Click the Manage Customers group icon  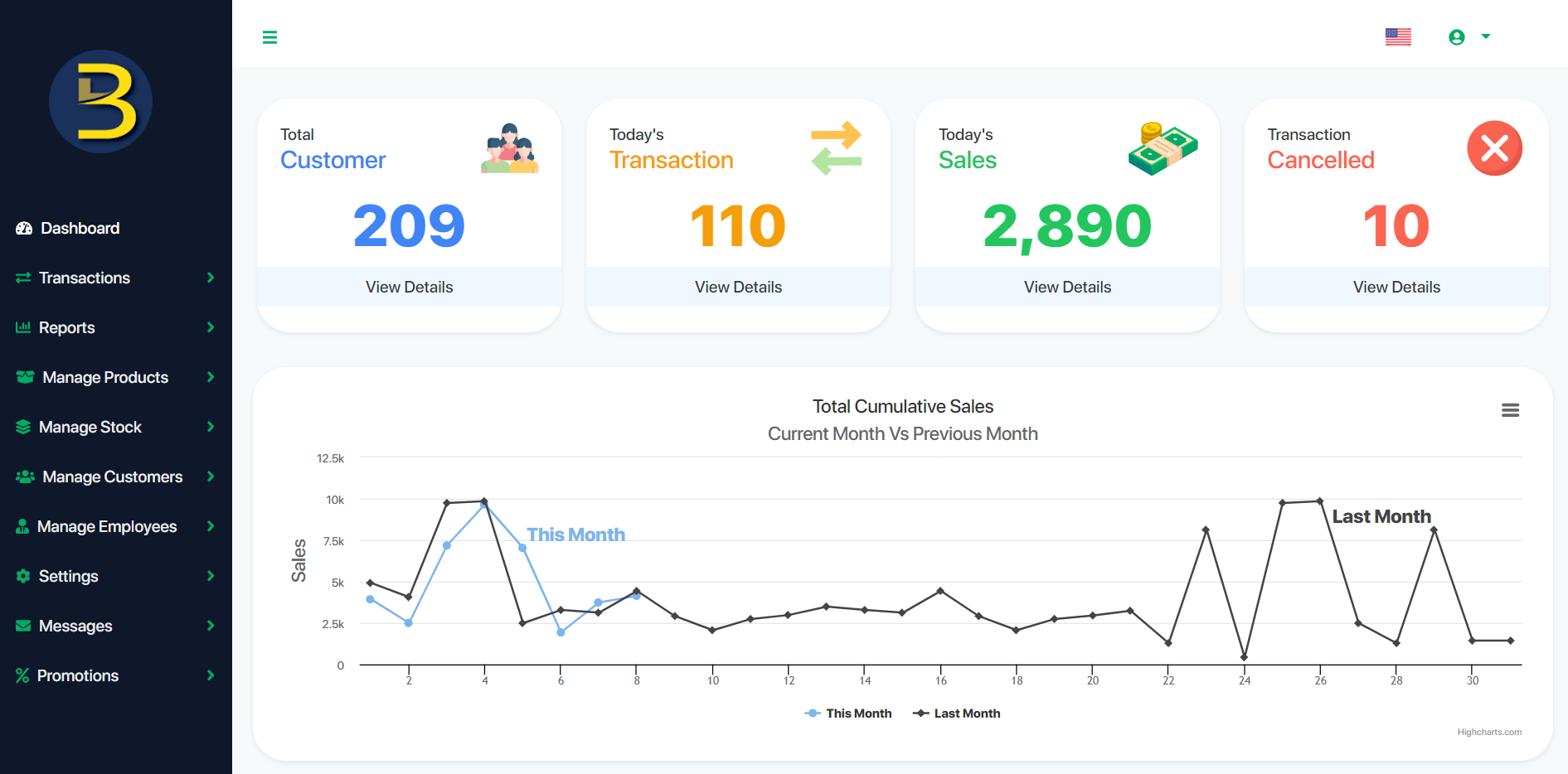(23, 476)
